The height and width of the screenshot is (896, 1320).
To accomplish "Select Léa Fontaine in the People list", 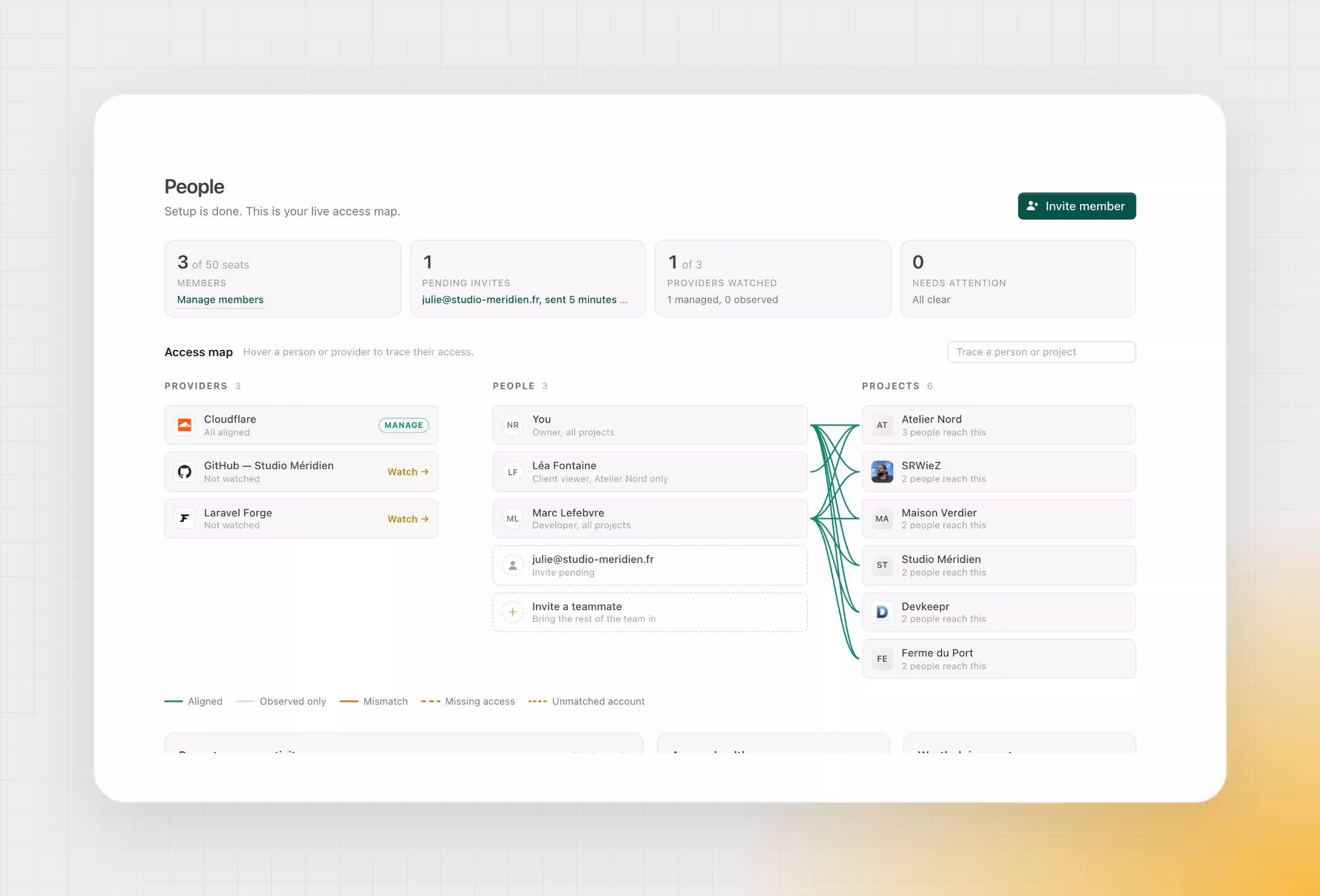I will [x=650, y=472].
